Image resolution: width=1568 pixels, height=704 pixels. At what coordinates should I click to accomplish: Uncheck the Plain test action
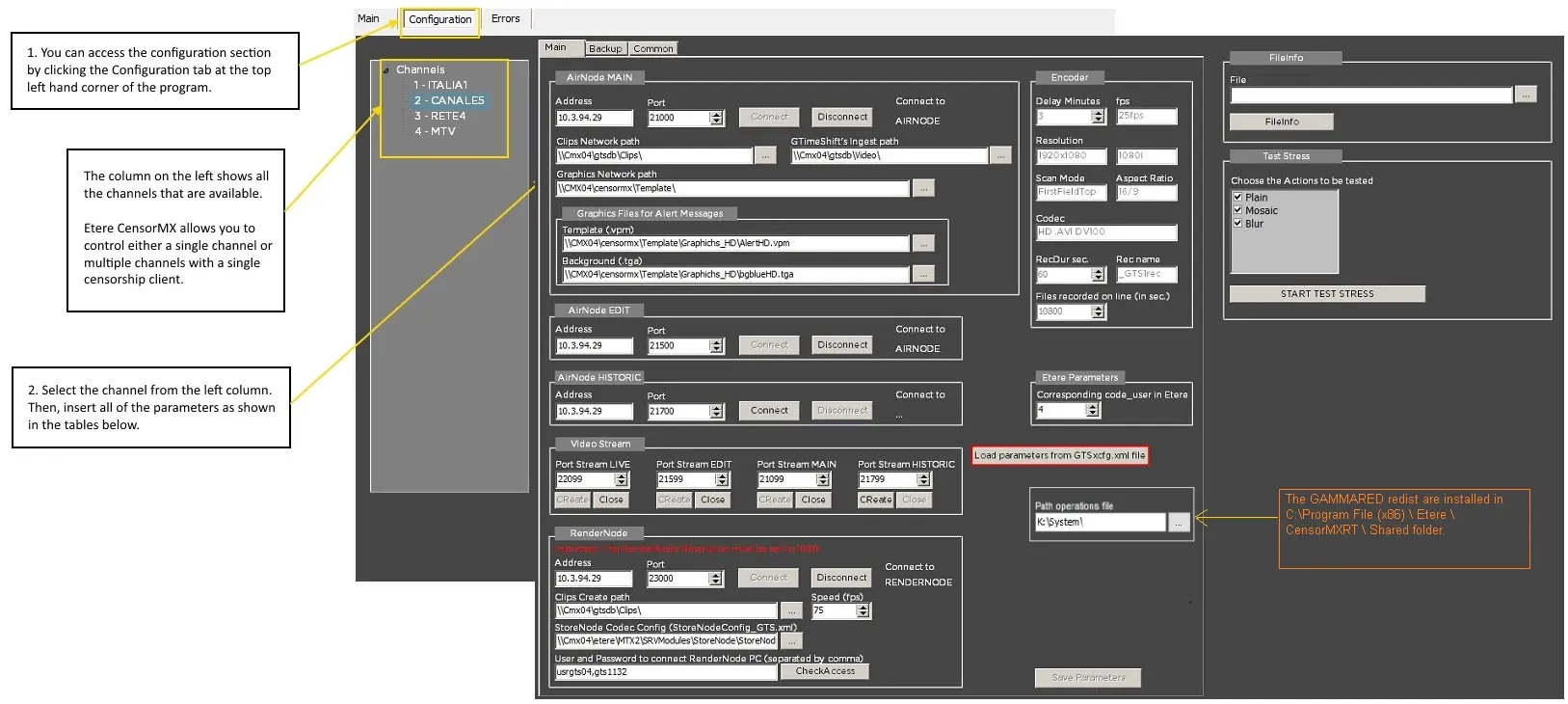1237,198
